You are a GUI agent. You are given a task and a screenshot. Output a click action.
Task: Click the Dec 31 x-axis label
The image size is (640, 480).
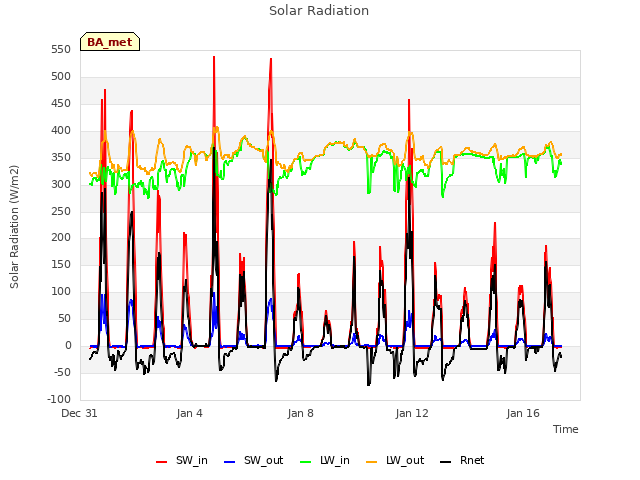pyautogui.click(x=79, y=413)
